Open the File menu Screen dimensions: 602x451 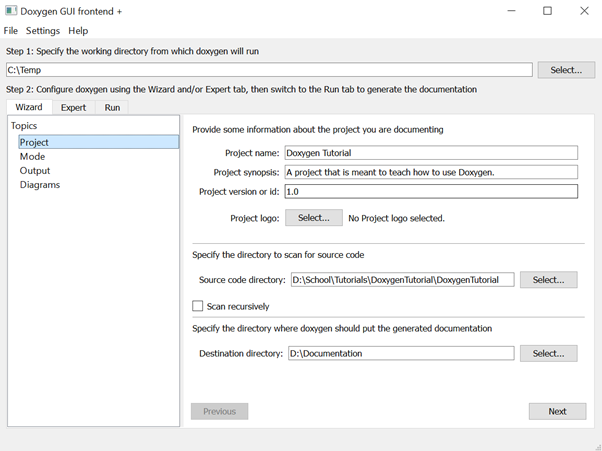click(11, 31)
